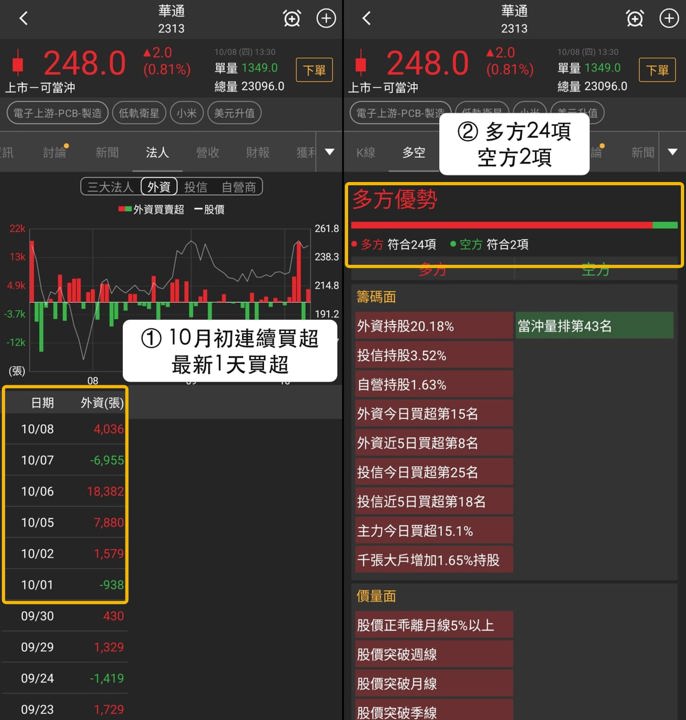The width and height of the screenshot is (686, 720).
Task: Open the 美元升值 category tag
Action: pos(234,113)
